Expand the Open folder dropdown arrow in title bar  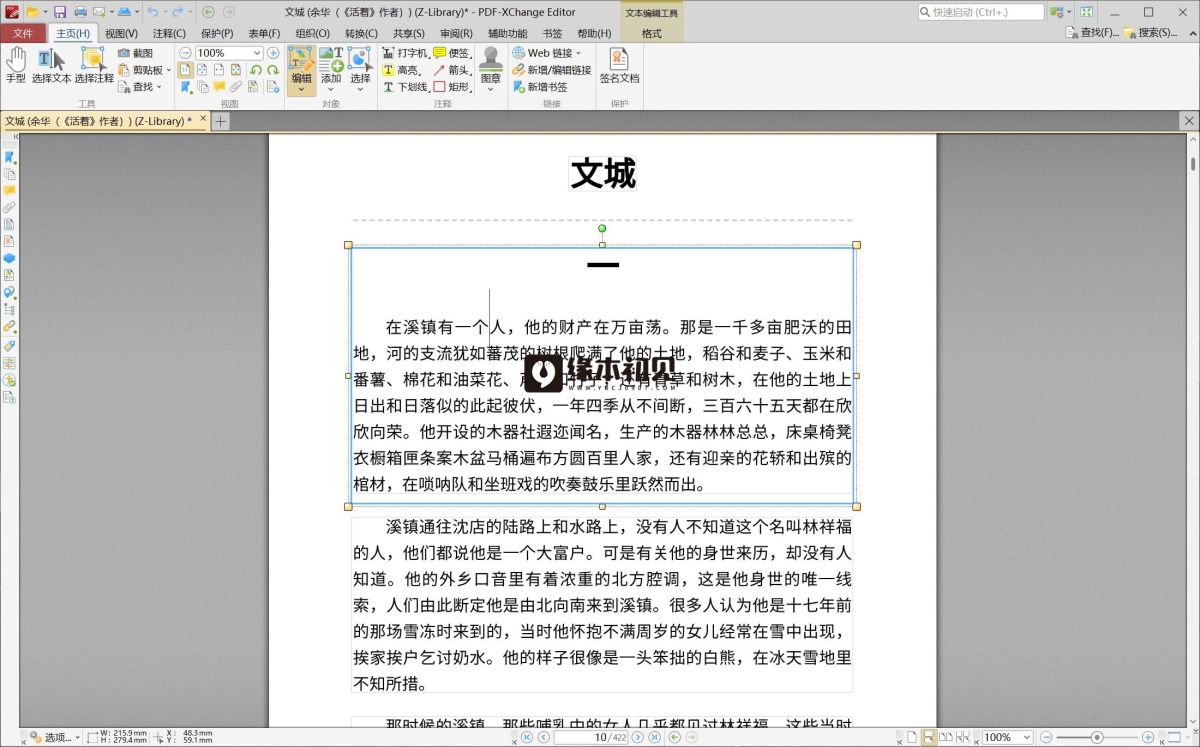click(x=45, y=12)
